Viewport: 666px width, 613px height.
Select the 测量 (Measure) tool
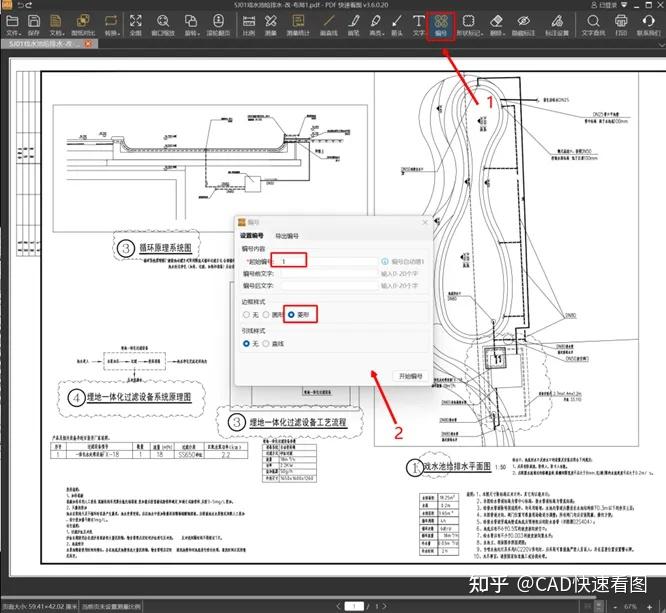(271, 25)
